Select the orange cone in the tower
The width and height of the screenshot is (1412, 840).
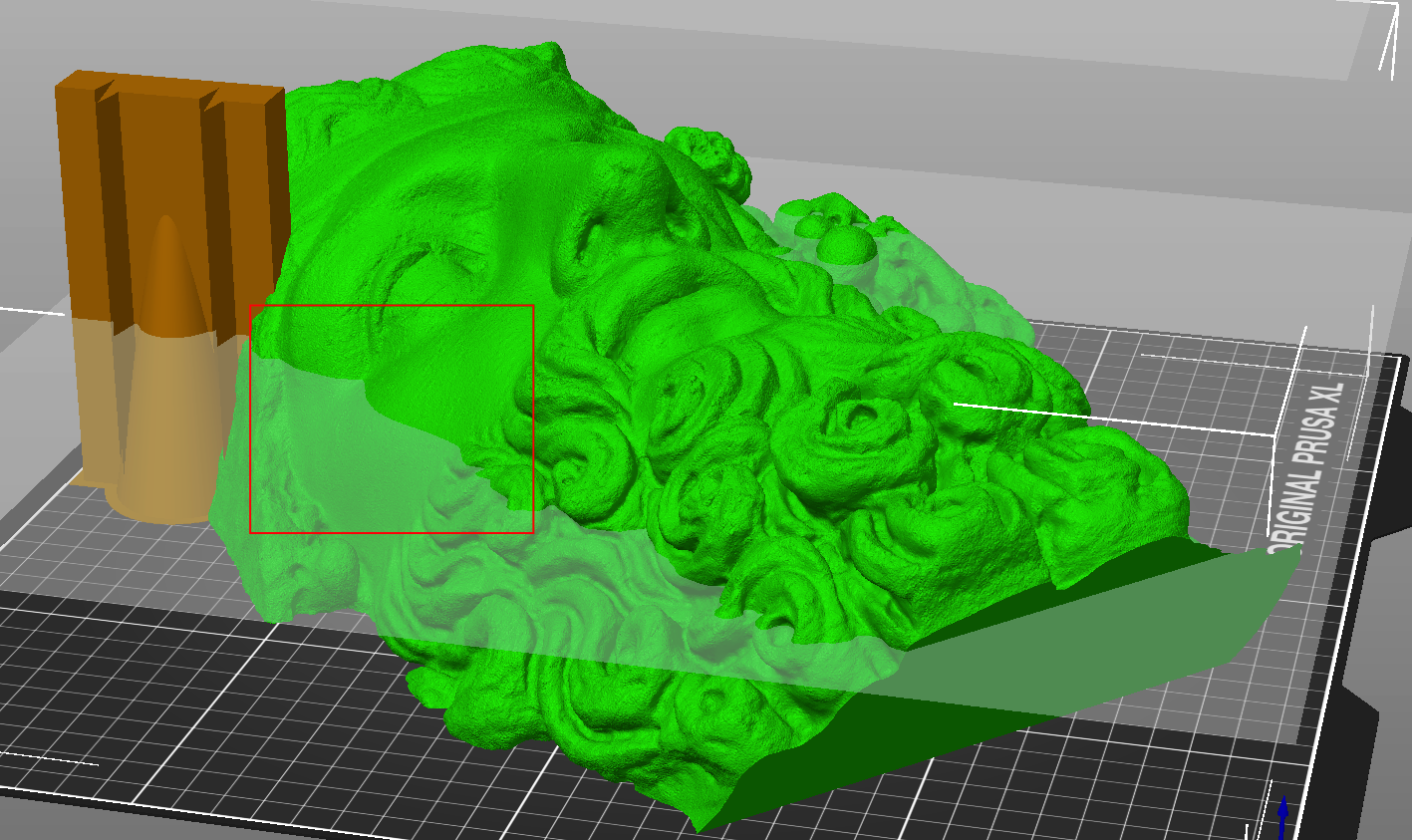[167, 369]
